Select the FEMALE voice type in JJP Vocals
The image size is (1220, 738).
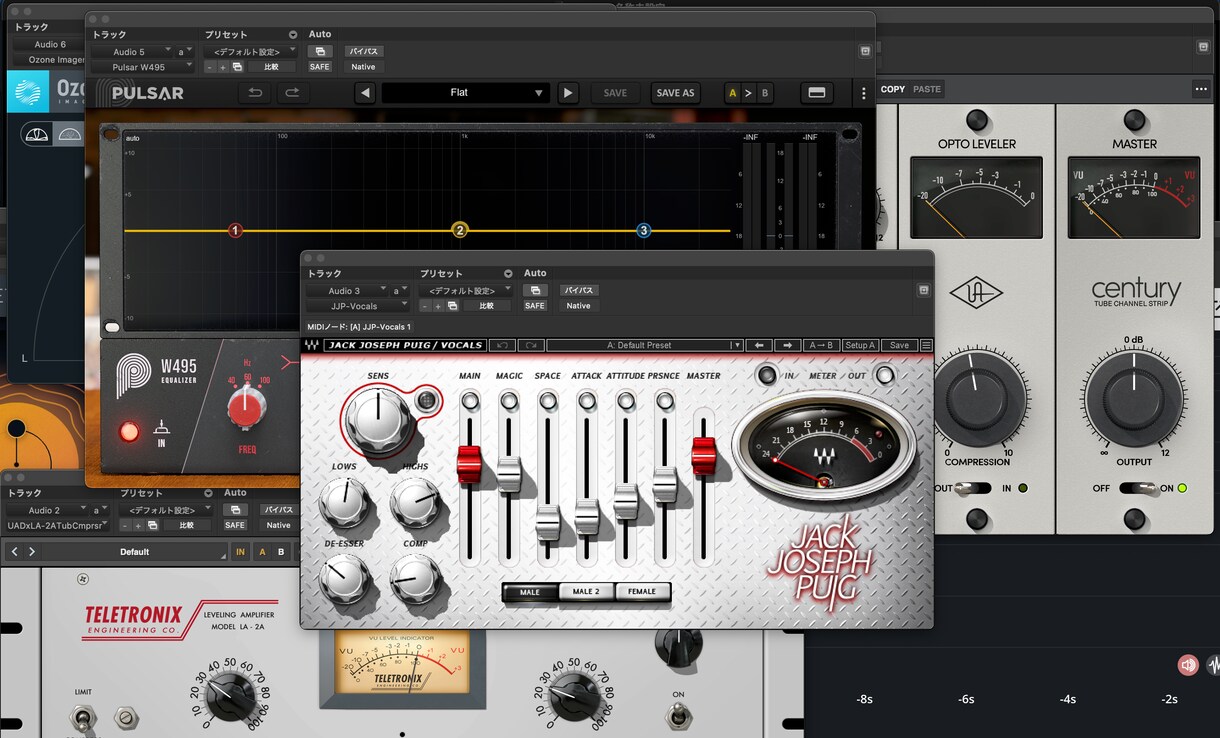[x=642, y=592]
